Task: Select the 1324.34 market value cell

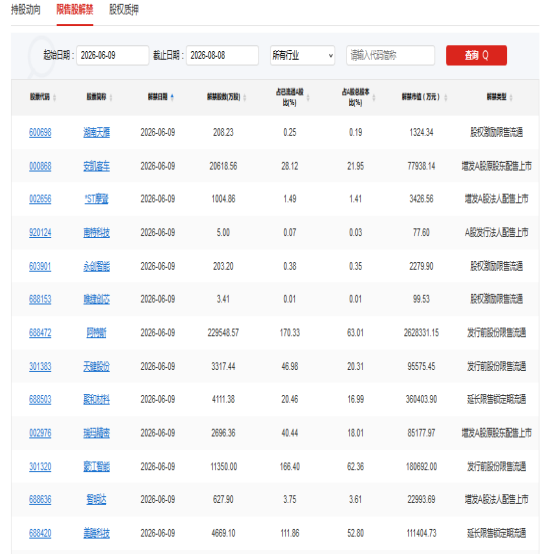Action: (421, 133)
